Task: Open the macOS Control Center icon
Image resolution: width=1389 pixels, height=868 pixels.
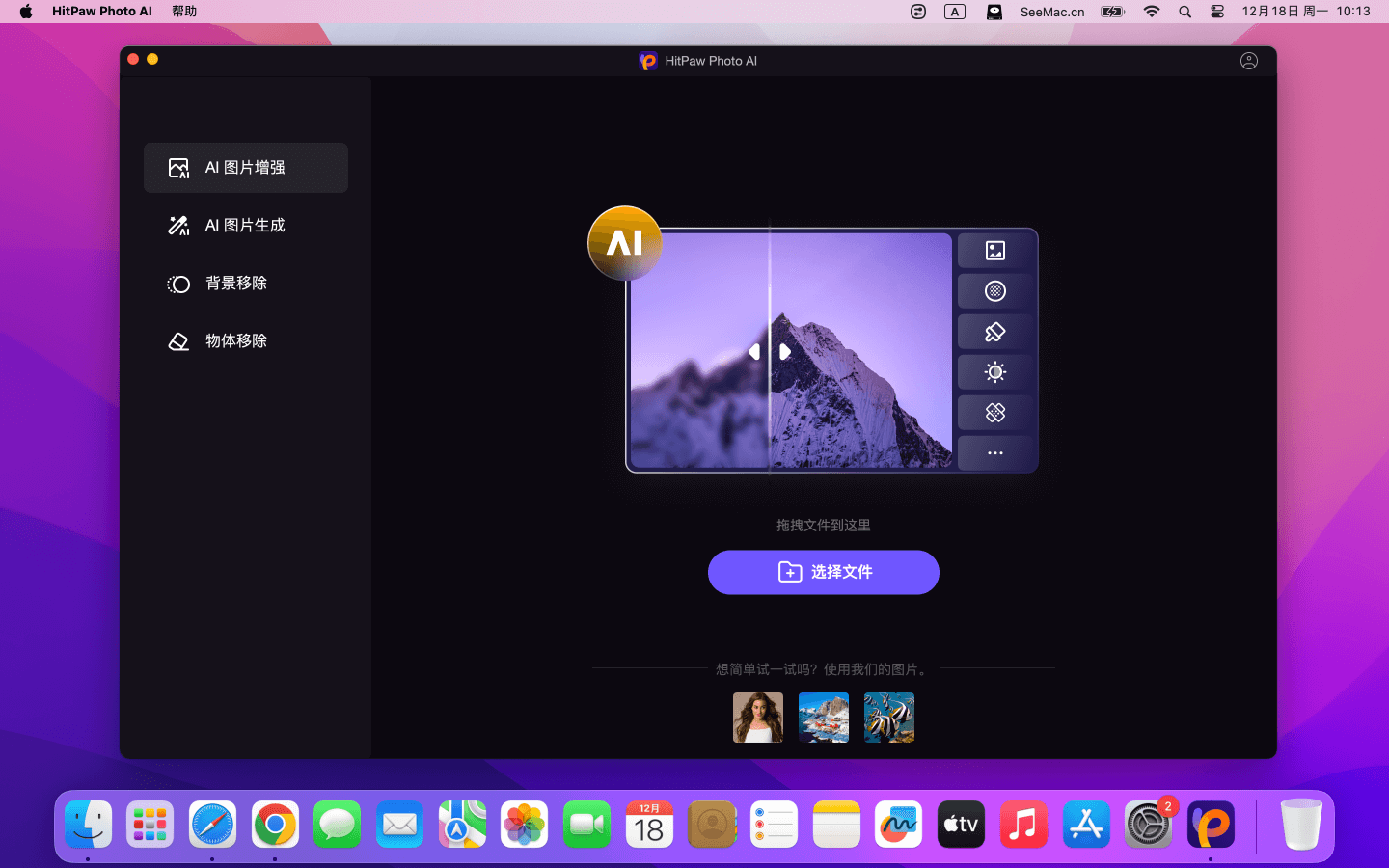Action: (x=1217, y=12)
